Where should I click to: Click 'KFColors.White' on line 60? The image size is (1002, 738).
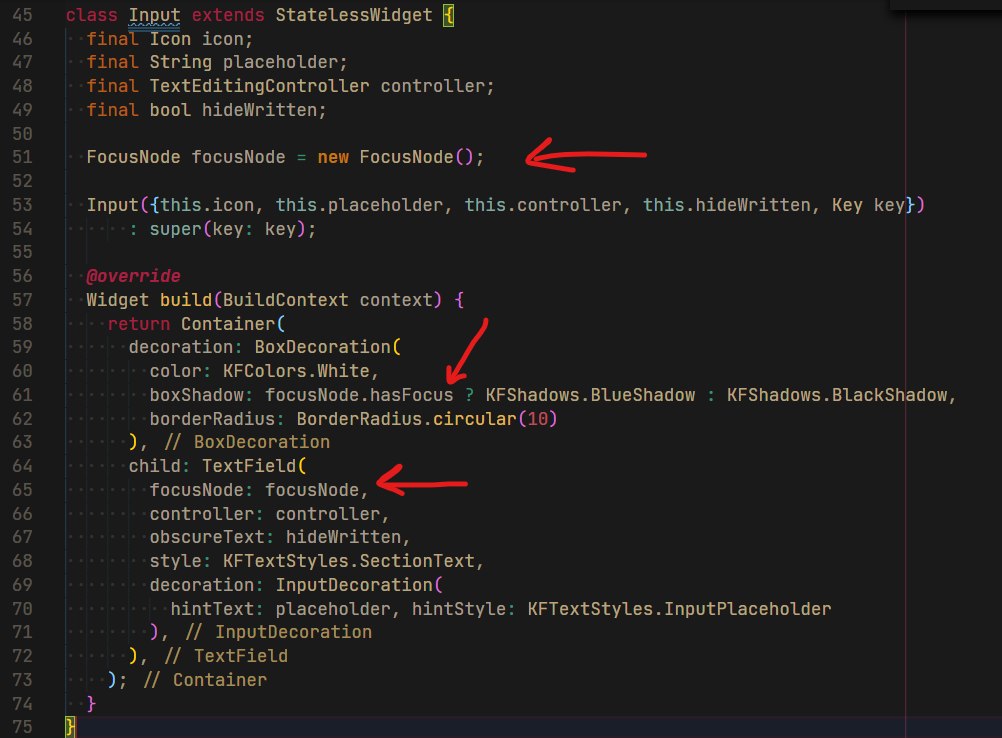[x=296, y=371]
